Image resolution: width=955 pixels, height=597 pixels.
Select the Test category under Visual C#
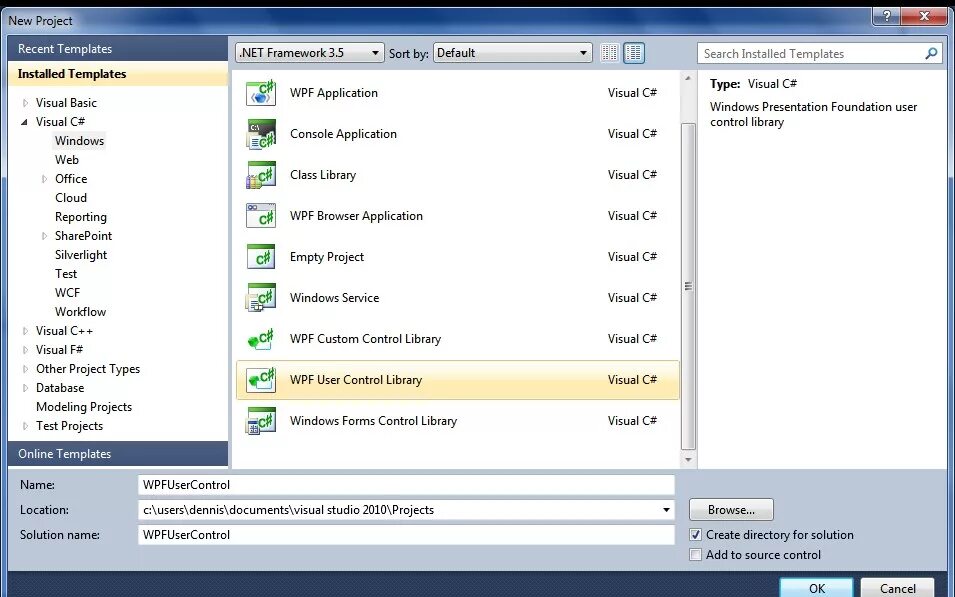(66, 274)
